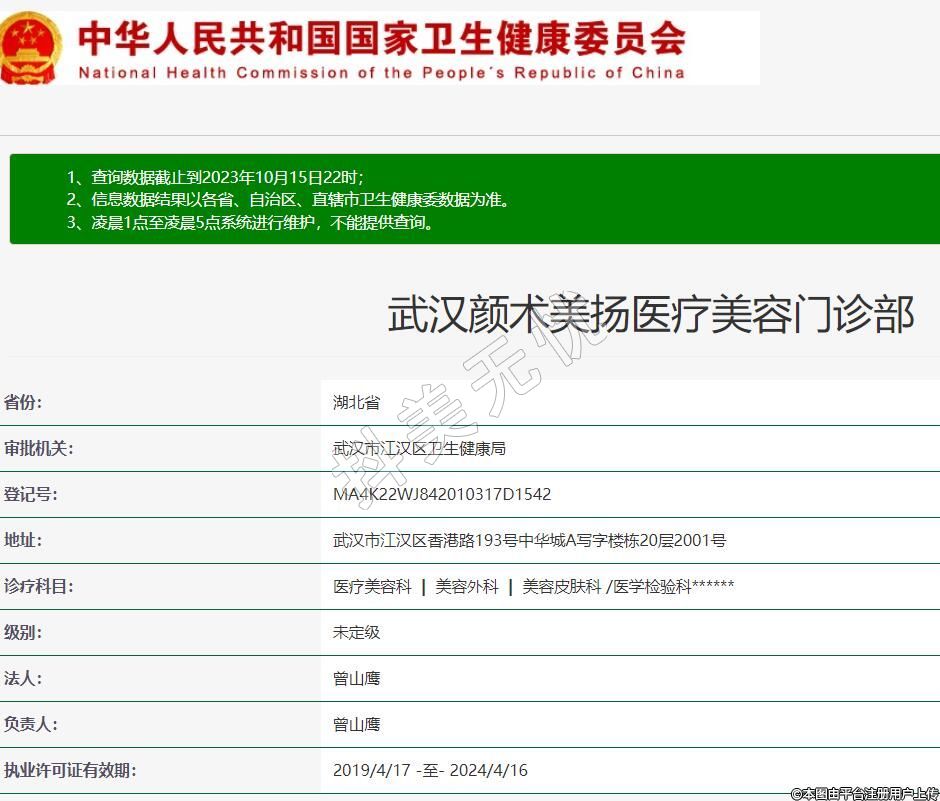Select registration number MA4K22WJ842010317D1542
The width and height of the screenshot is (940, 801).
[441, 494]
